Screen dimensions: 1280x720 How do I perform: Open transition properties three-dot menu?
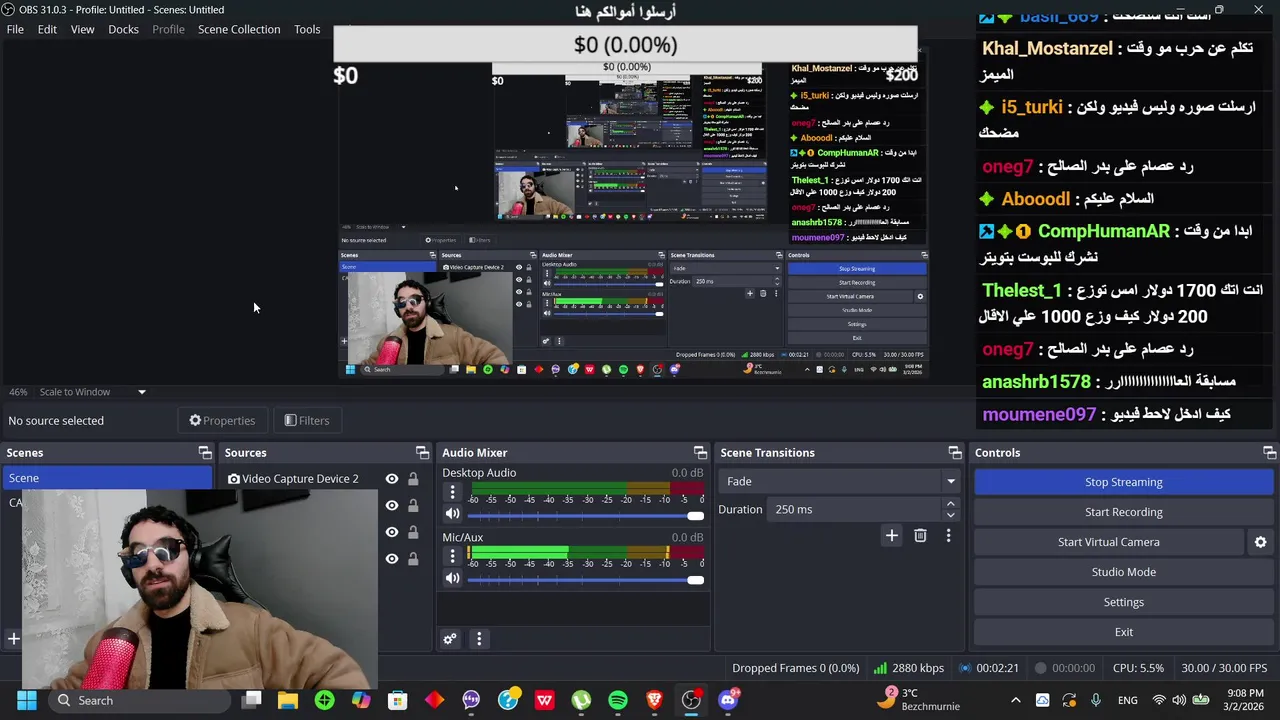pos(948,536)
